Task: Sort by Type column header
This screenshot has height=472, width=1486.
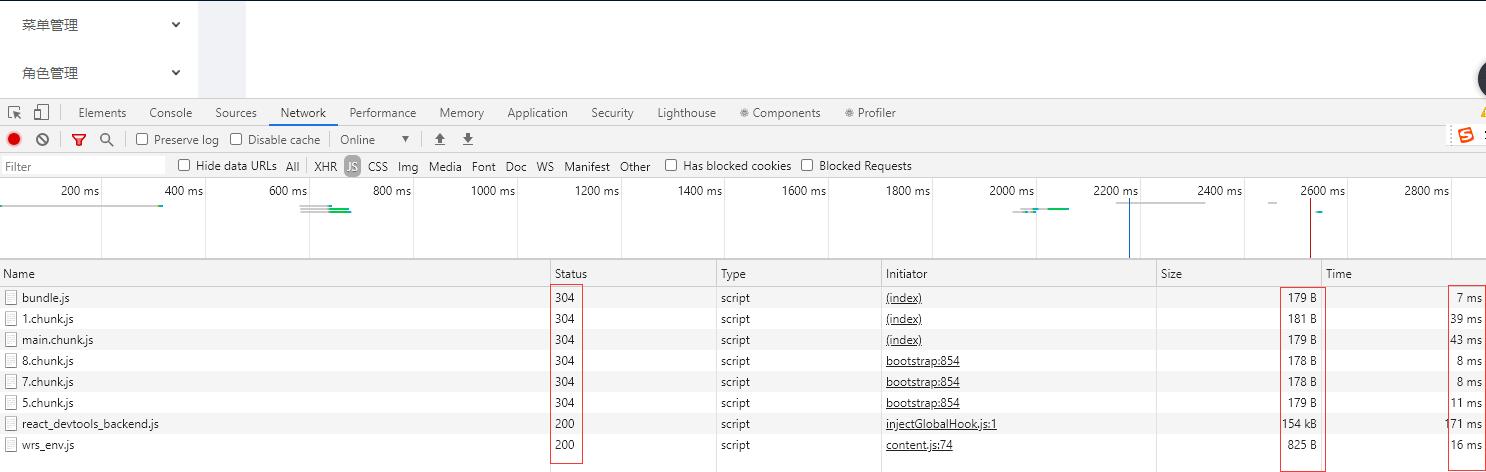Action: tap(799, 273)
